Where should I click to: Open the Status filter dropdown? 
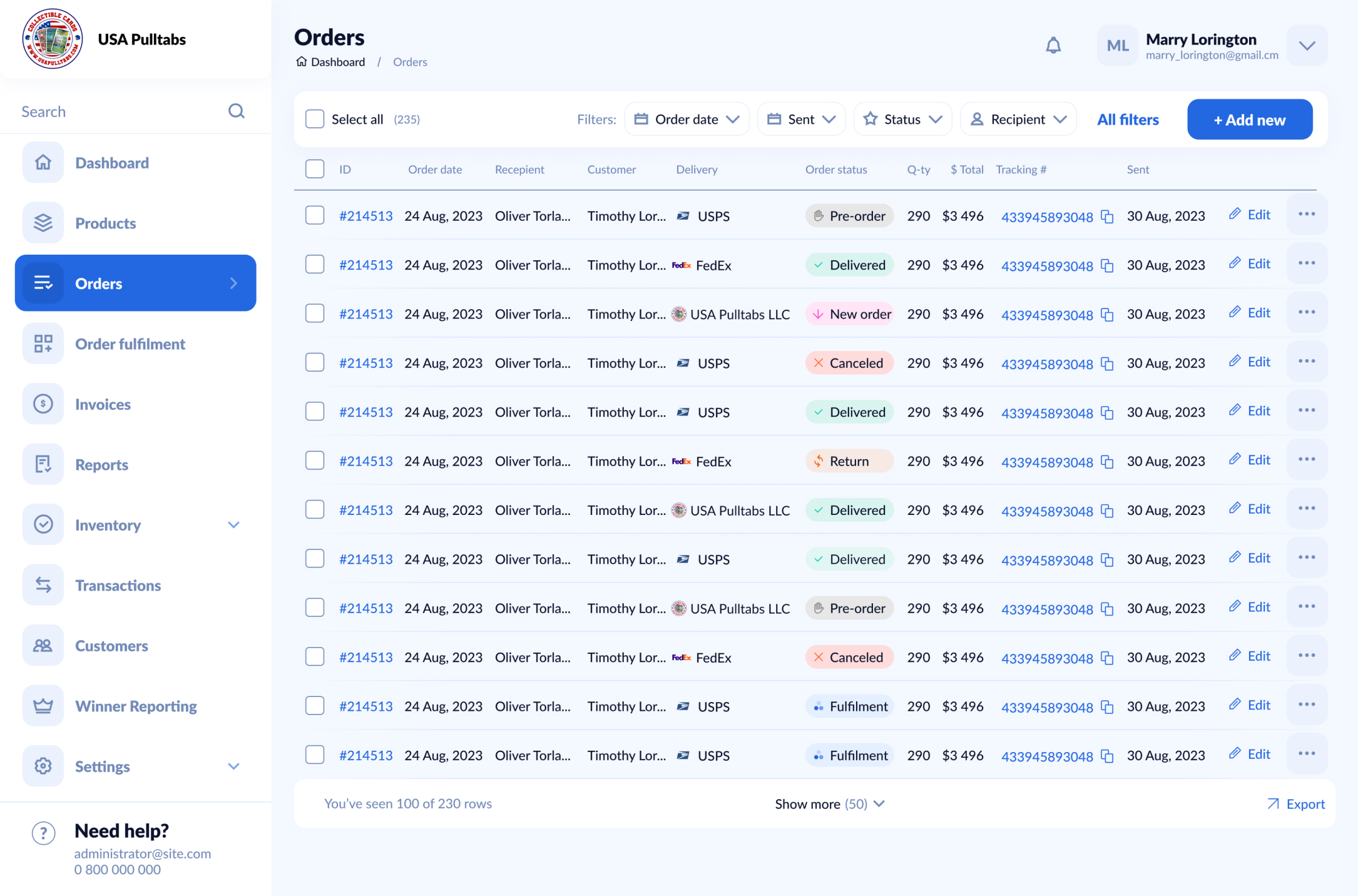(x=902, y=118)
